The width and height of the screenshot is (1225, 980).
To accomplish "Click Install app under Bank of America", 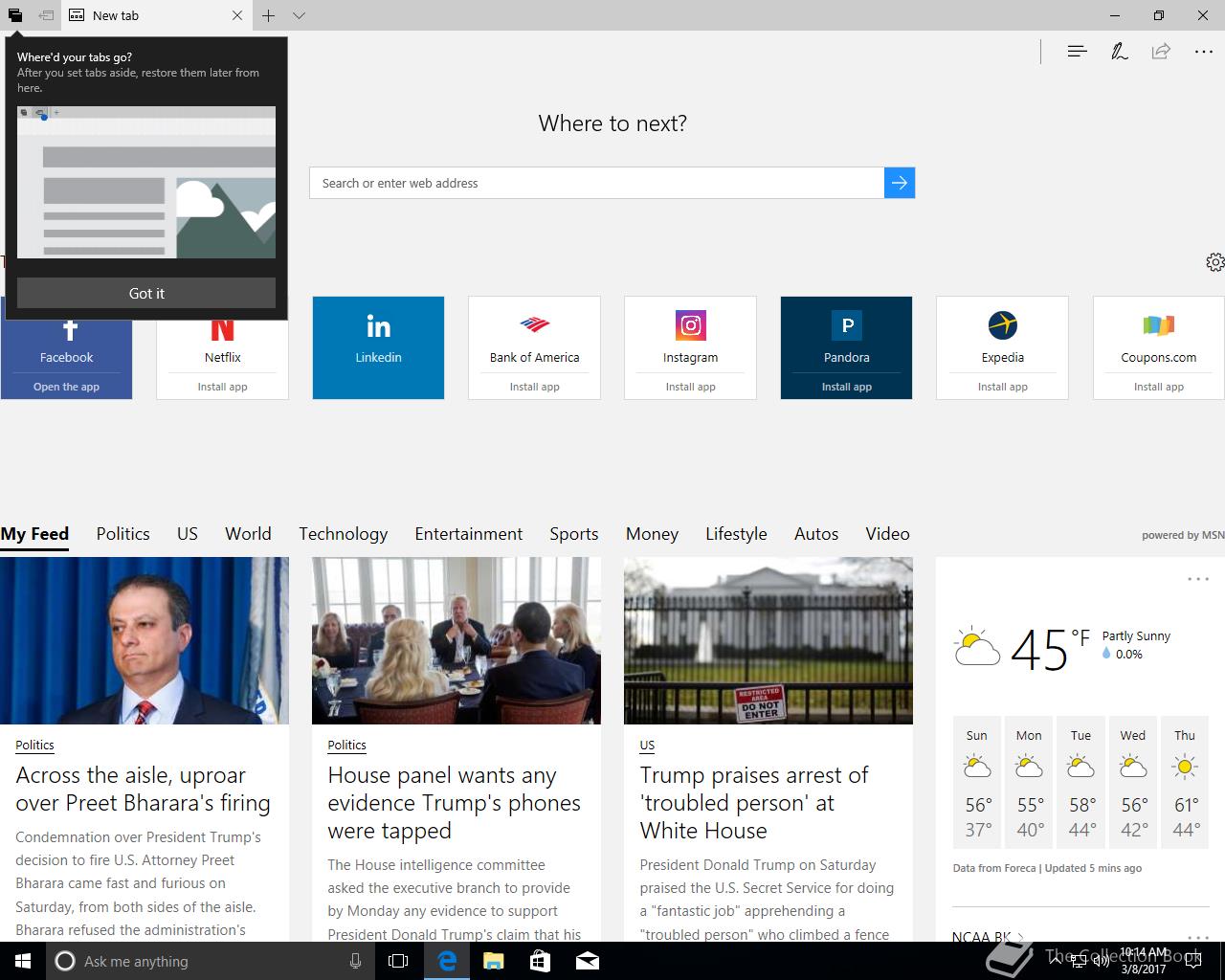I will (534, 387).
